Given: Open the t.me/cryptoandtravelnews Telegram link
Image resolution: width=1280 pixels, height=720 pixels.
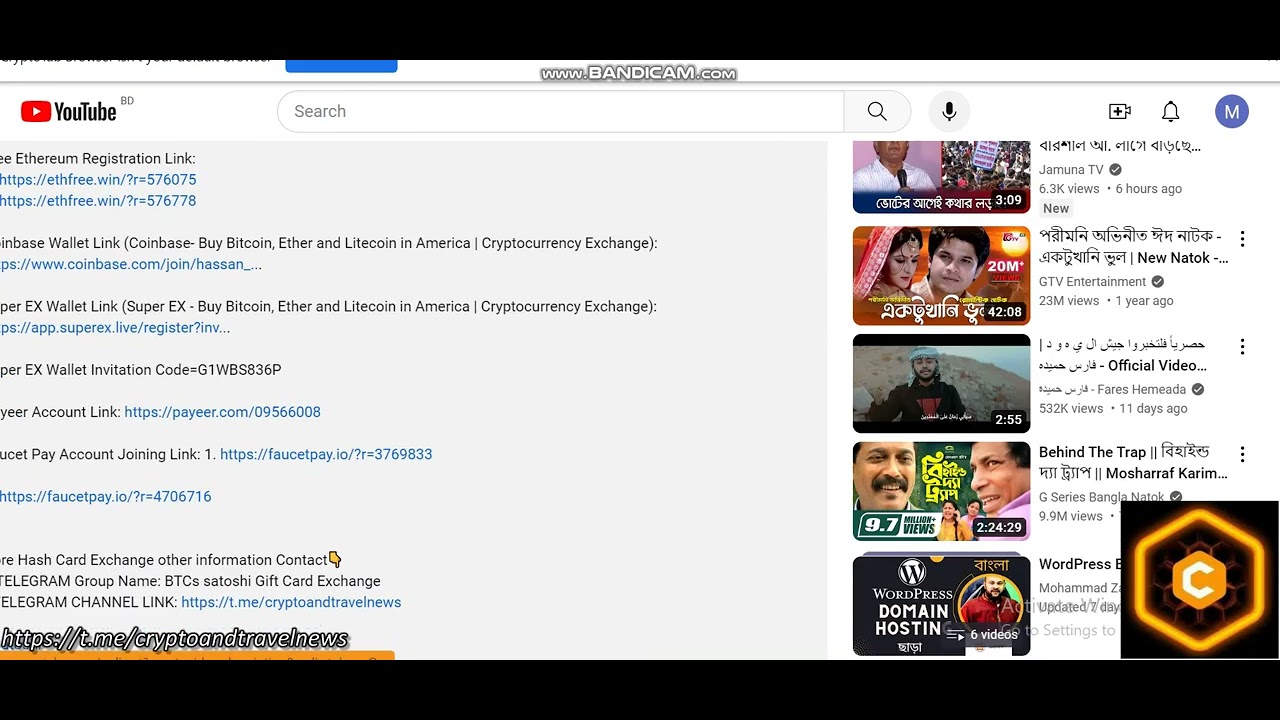Looking at the screenshot, I should pos(291,602).
